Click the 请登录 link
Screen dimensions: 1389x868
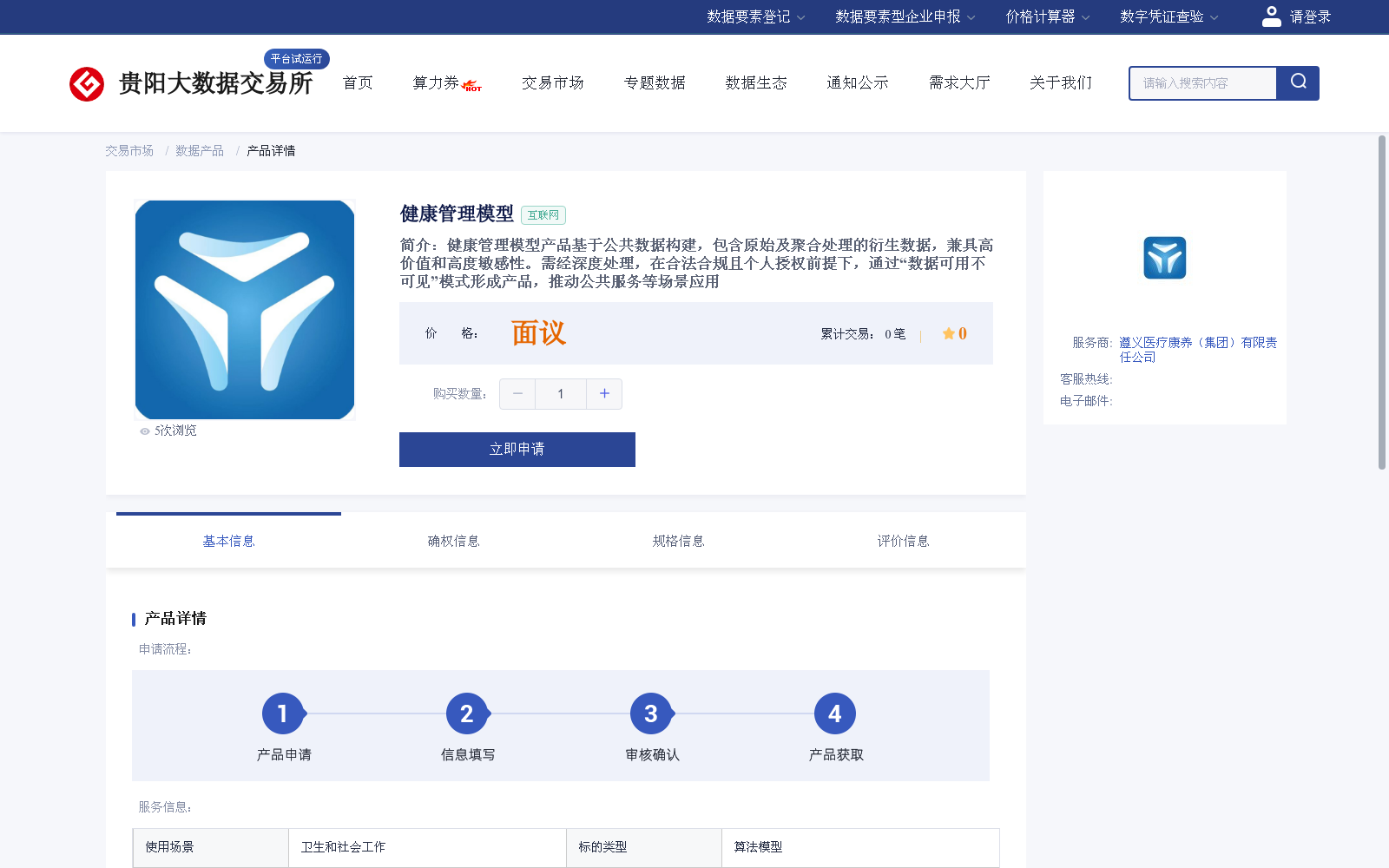(1310, 16)
